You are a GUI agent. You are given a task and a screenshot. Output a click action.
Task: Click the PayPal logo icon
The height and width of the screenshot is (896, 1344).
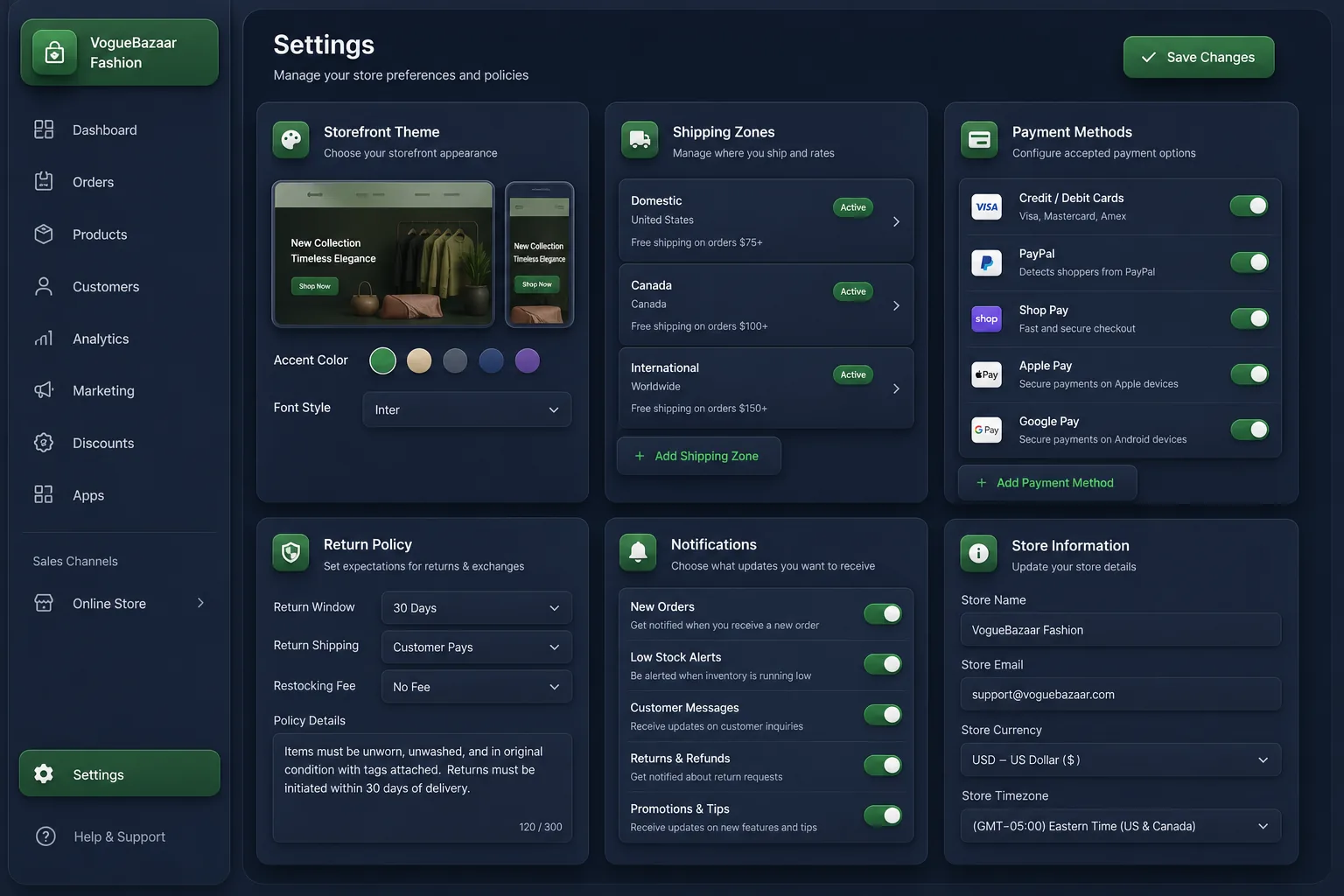tap(987, 262)
